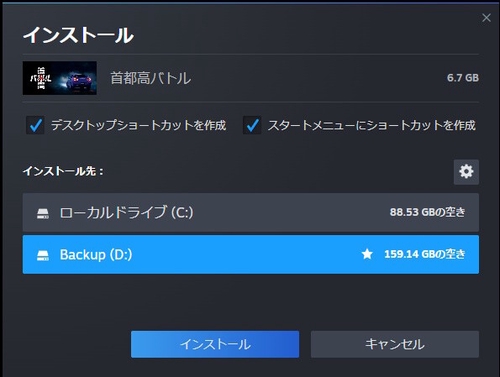This screenshot has width=500, height=377.
Task: Click the 88.53 GBの空き free space text
Action: [x=427, y=212]
